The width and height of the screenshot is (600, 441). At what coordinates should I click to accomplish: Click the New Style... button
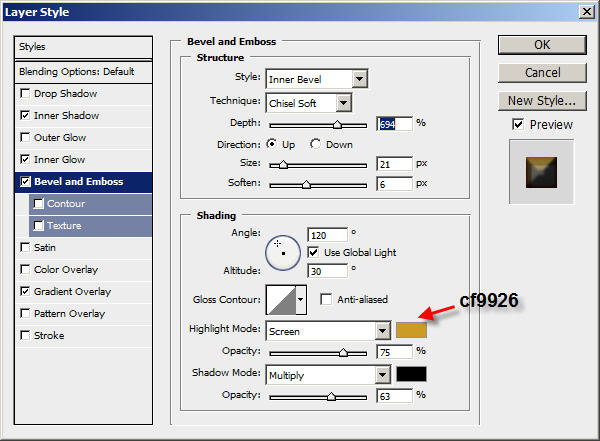542,101
